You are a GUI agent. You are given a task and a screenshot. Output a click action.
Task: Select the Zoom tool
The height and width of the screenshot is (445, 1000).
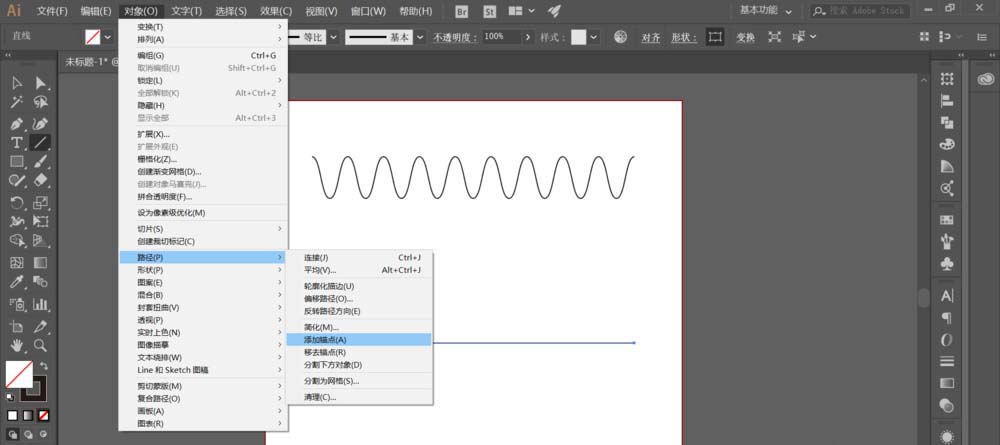[41, 346]
